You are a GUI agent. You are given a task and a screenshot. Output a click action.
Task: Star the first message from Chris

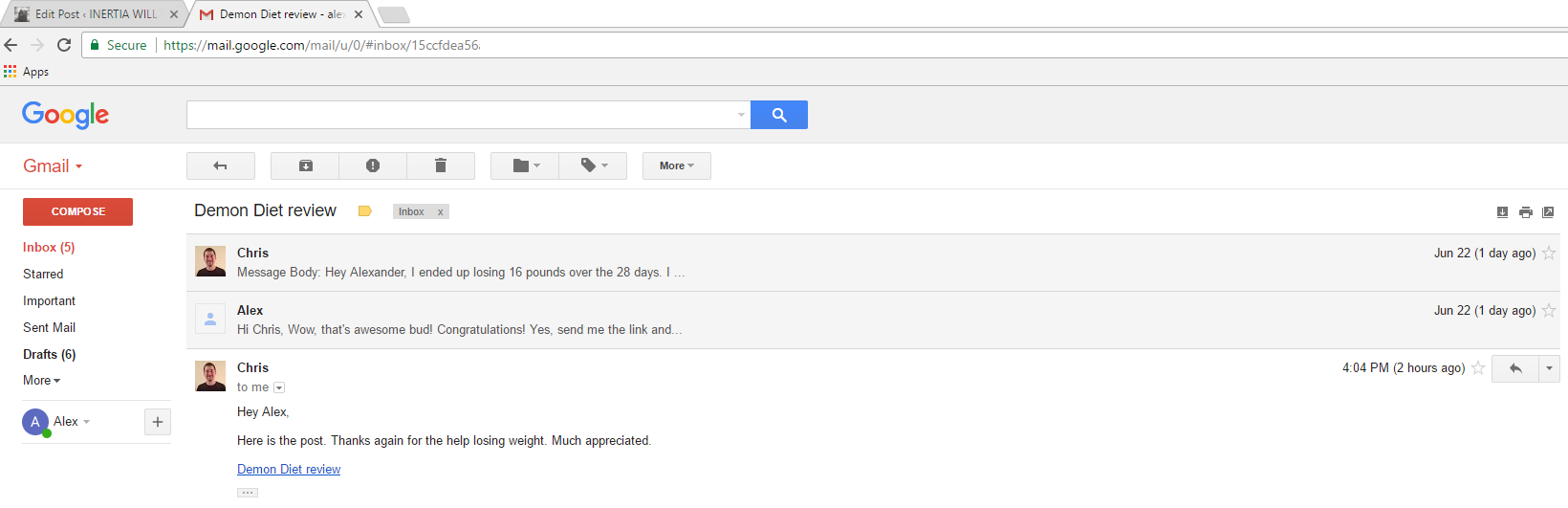(x=1549, y=254)
